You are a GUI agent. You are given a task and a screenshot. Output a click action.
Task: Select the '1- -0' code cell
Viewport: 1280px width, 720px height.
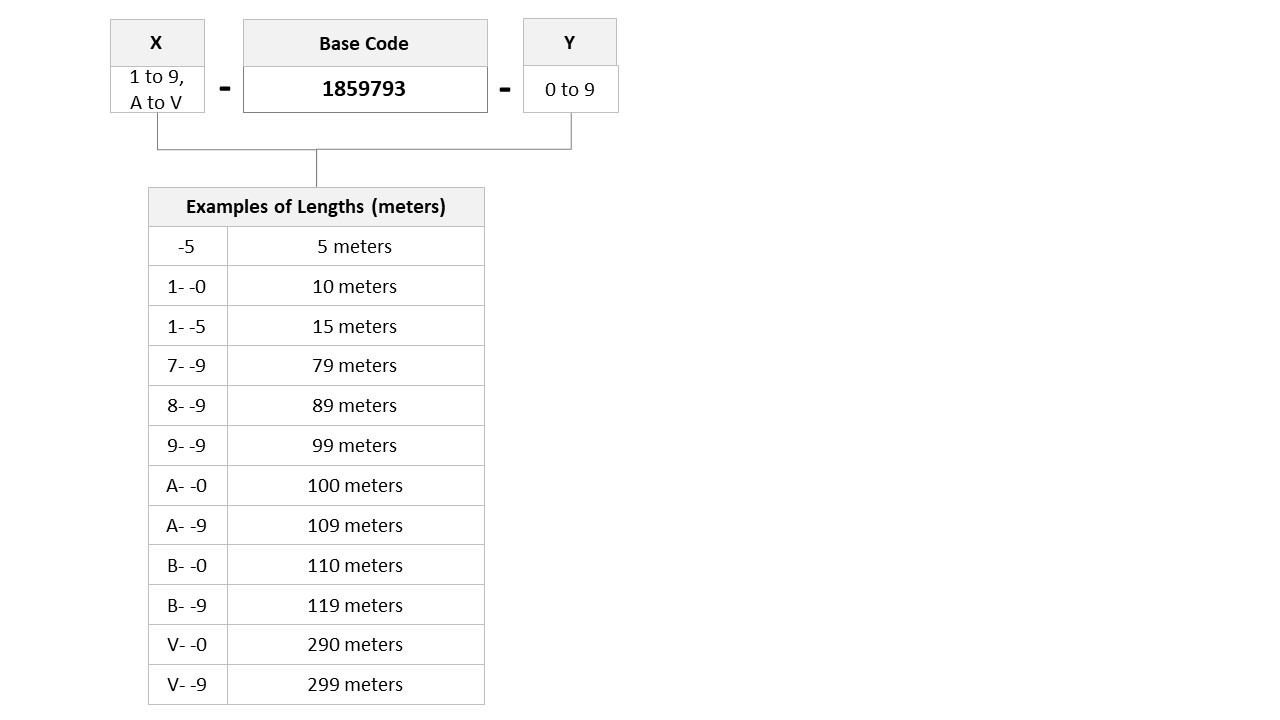[x=188, y=286]
